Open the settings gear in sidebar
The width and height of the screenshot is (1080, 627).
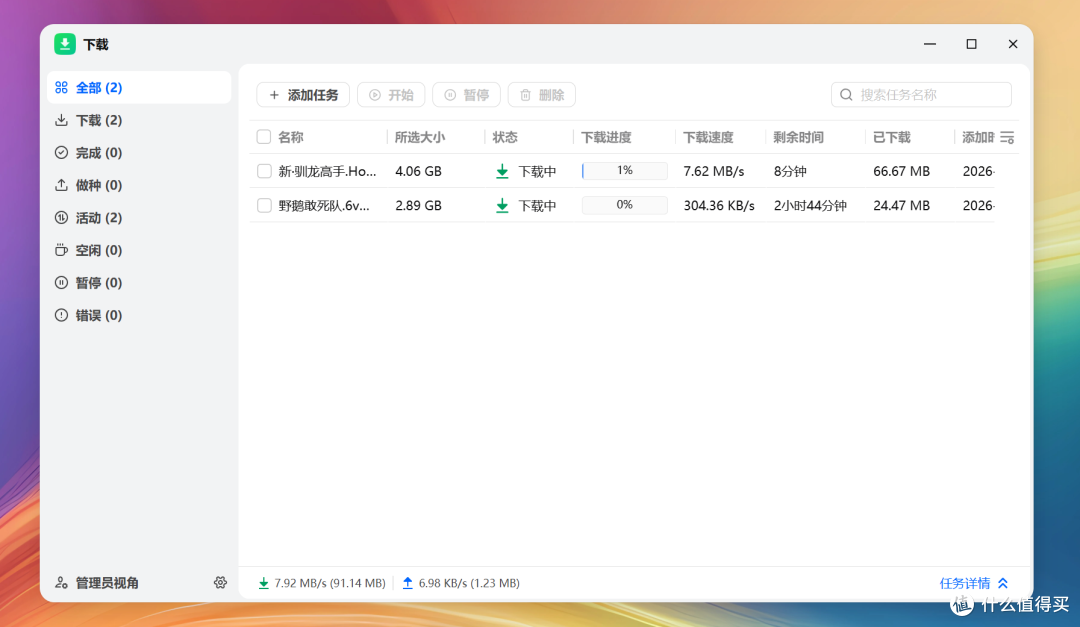pos(220,583)
